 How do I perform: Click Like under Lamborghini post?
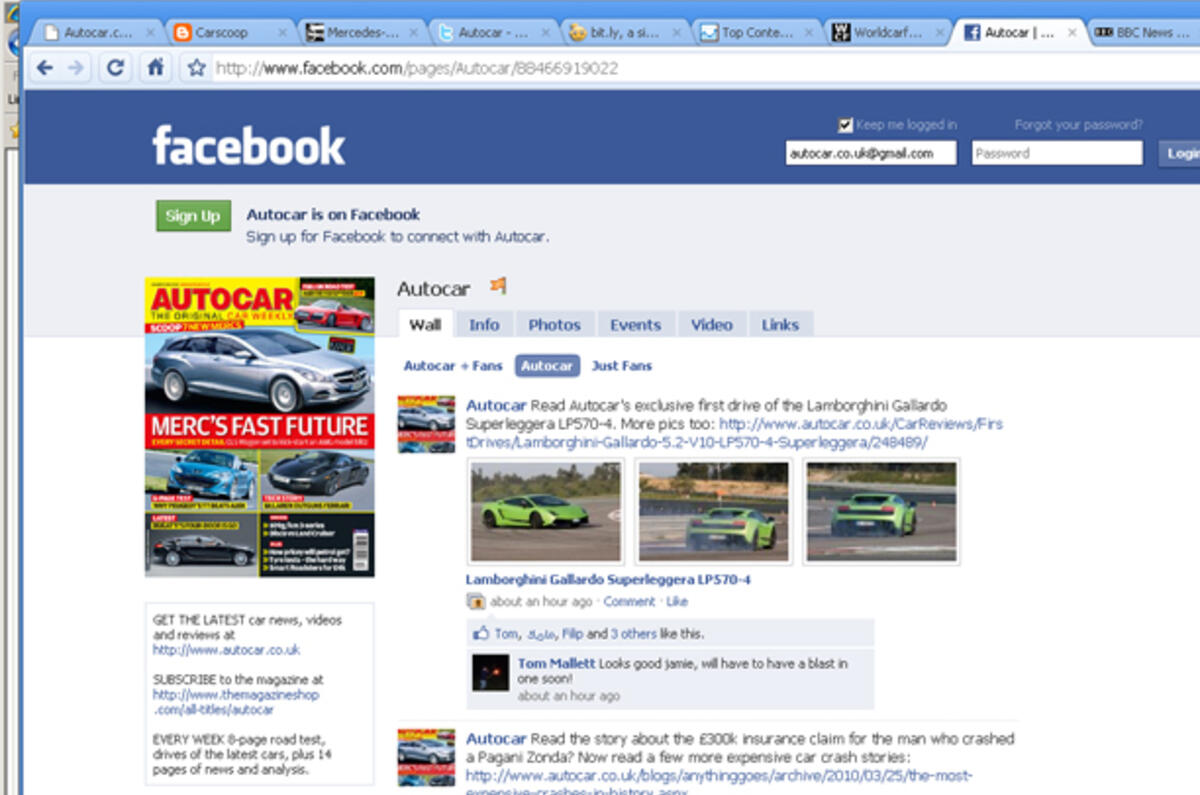click(x=677, y=602)
